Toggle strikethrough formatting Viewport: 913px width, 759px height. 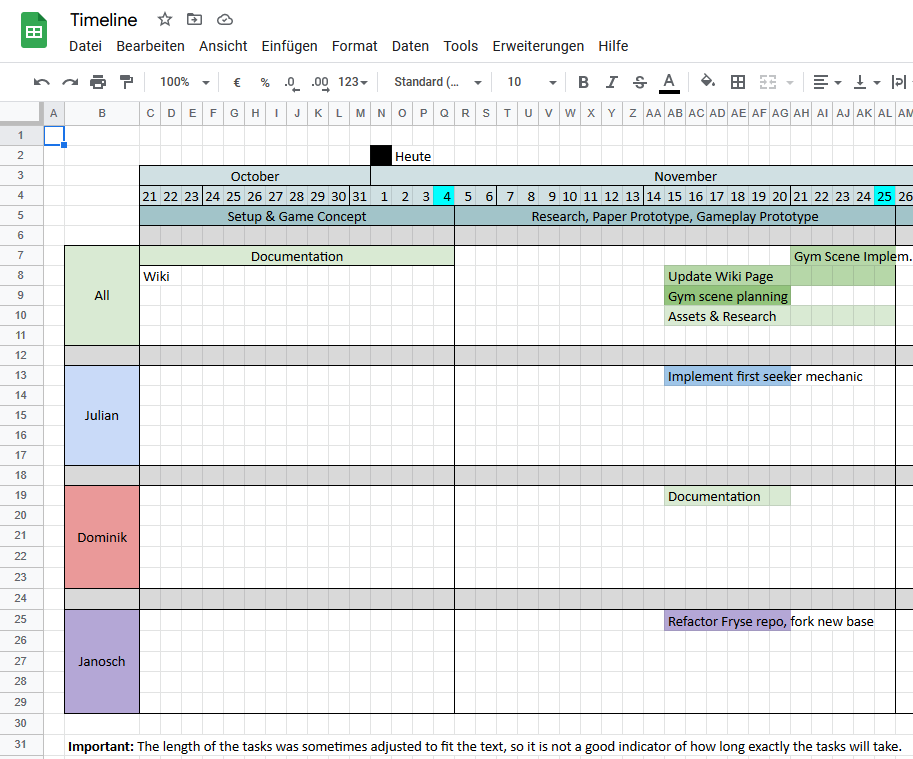[640, 82]
